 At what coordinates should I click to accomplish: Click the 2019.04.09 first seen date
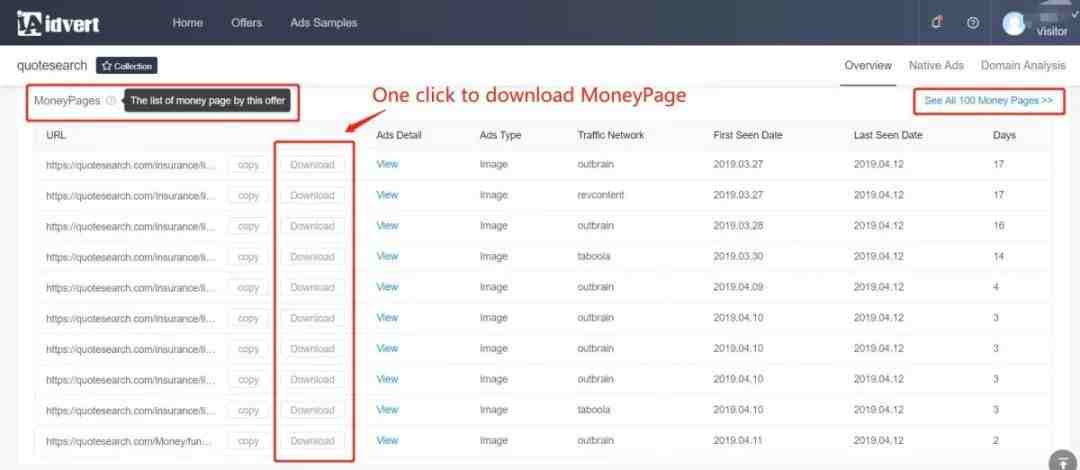[738, 287]
